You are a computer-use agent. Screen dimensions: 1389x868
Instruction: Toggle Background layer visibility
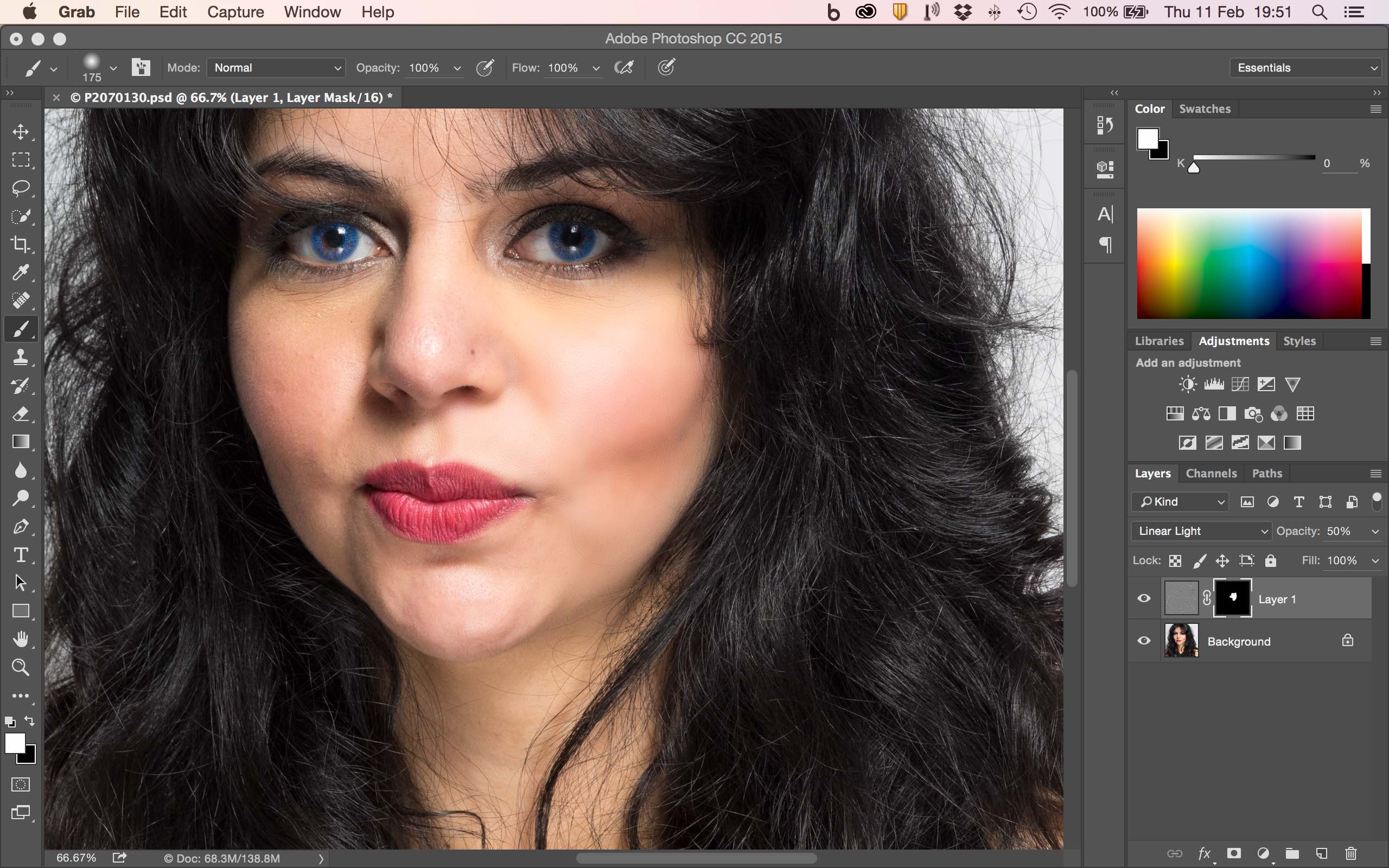[1144, 641]
